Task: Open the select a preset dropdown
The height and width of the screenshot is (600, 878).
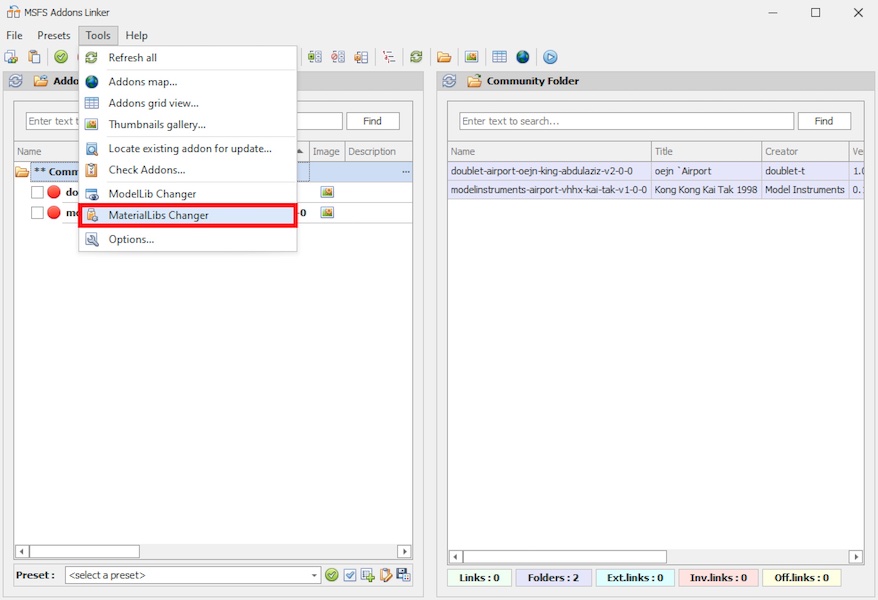Action: point(193,575)
